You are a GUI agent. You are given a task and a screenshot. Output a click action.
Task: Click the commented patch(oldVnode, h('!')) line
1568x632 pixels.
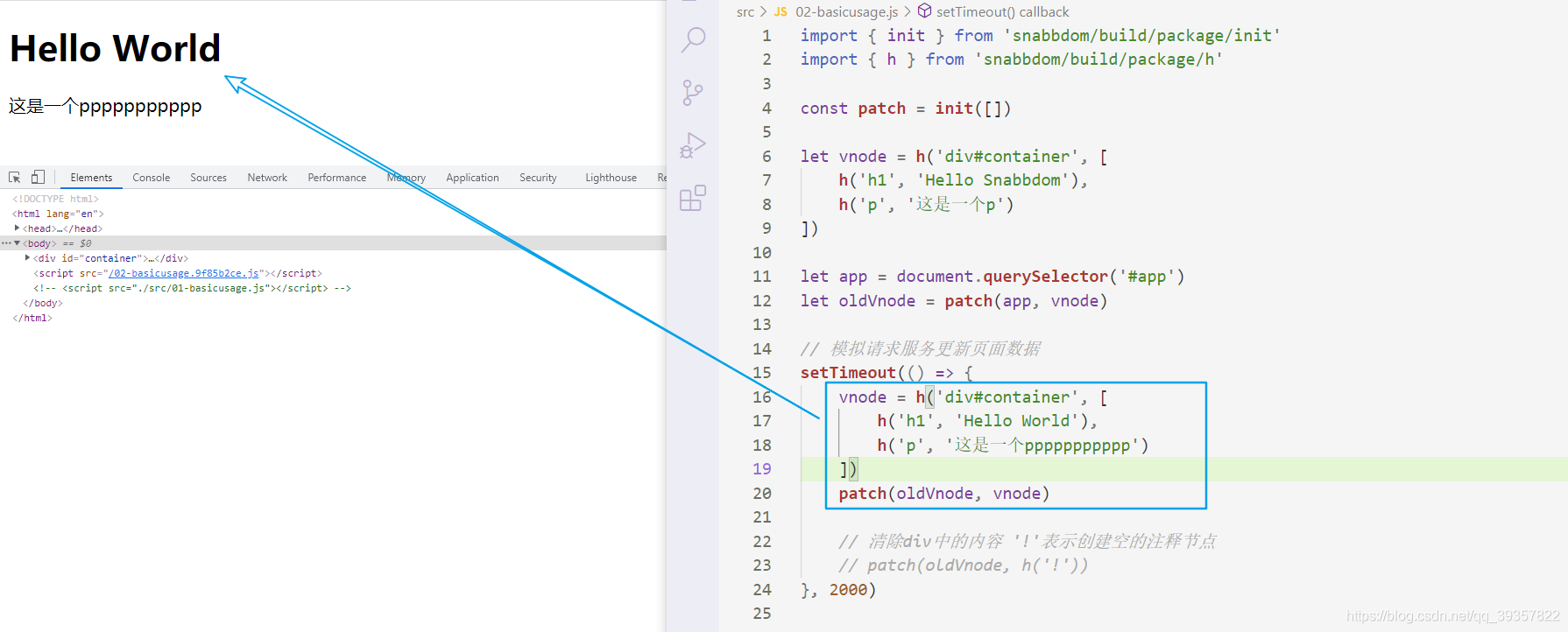[963, 565]
